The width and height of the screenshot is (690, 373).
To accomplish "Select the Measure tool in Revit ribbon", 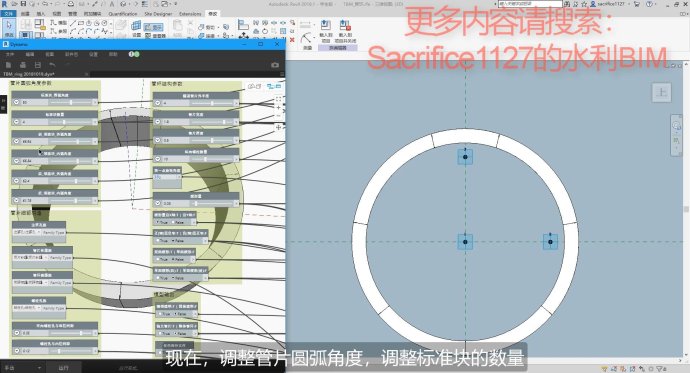I will click(x=307, y=39).
